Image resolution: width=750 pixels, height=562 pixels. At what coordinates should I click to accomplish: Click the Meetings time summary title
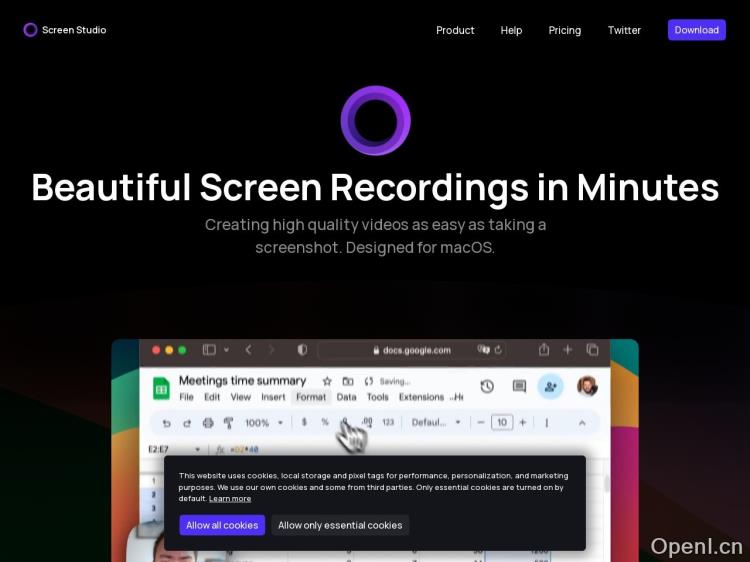click(x=242, y=381)
